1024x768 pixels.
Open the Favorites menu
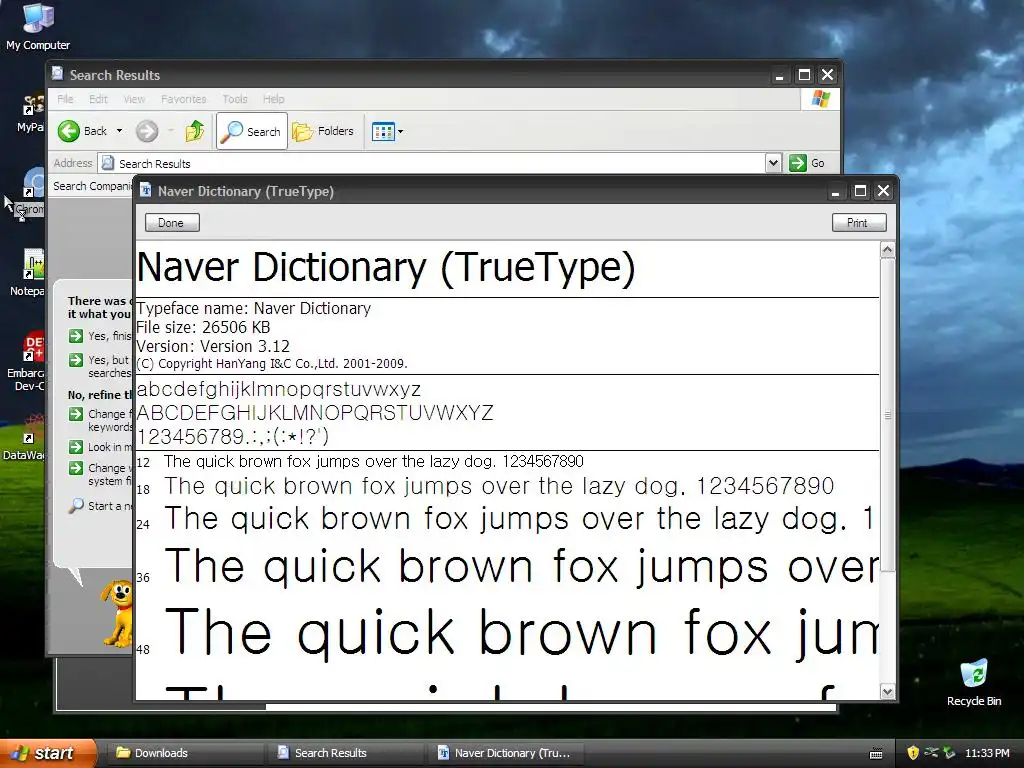click(184, 99)
